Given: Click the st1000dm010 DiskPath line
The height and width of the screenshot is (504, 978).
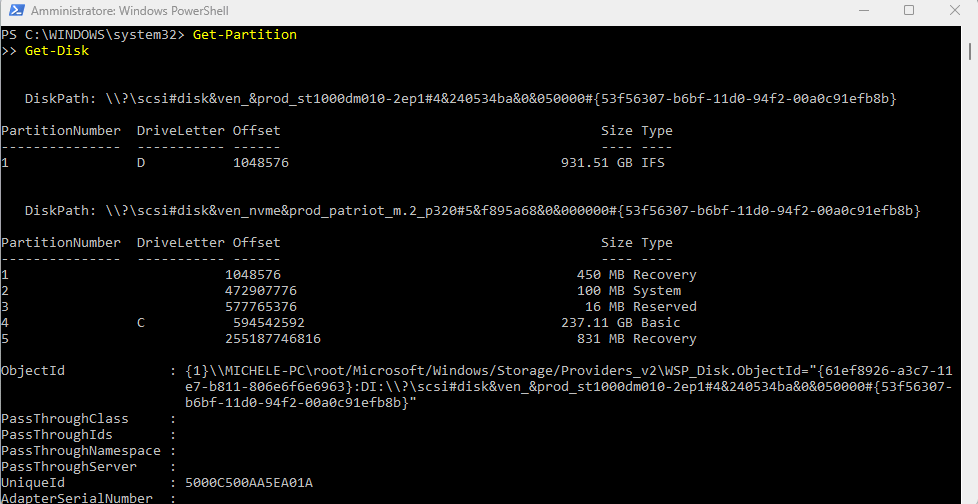Looking at the screenshot, I should [x=460, y=99].
